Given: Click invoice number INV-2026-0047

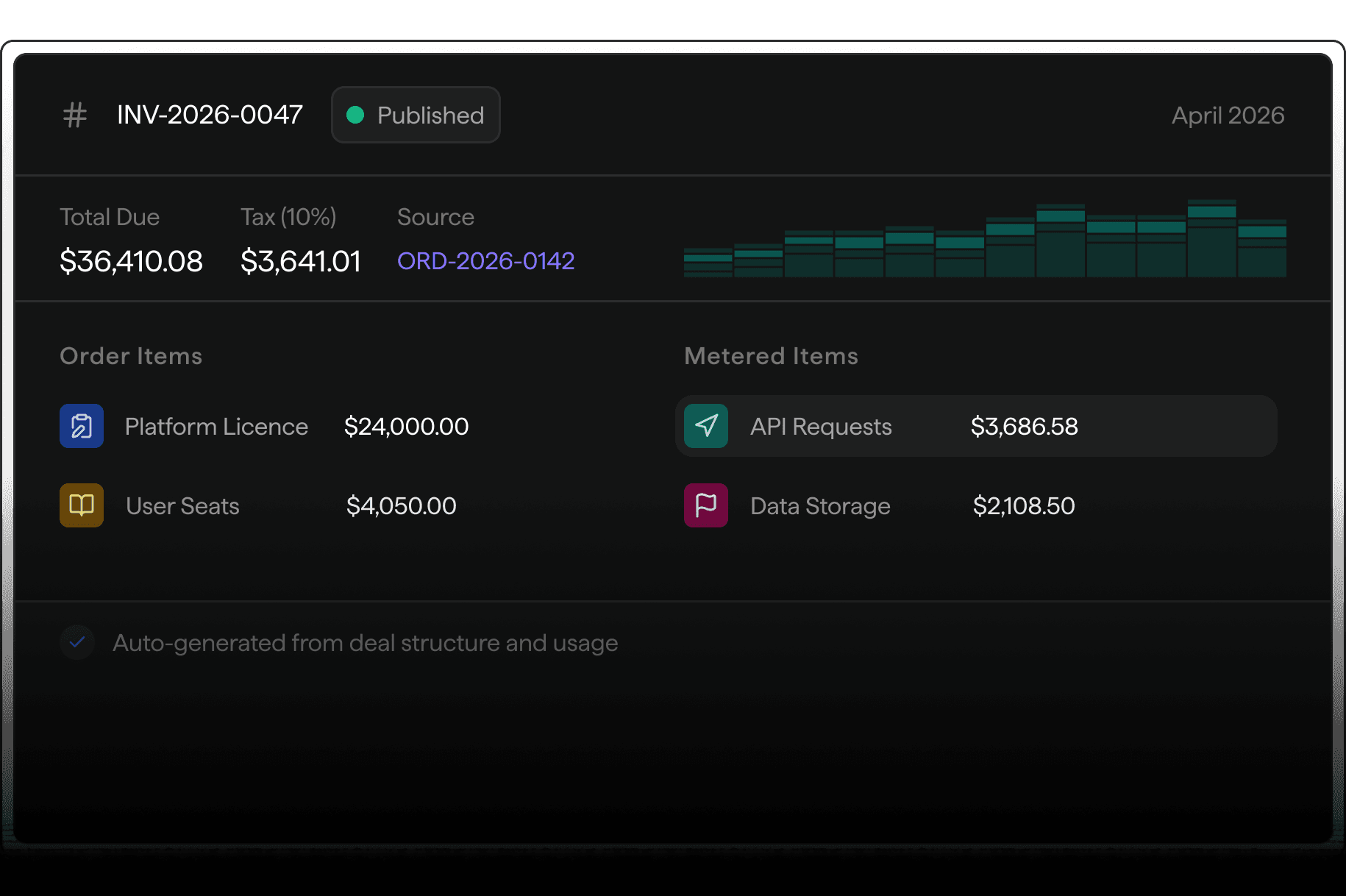Looking at the screenshot, I should point(210,115).
